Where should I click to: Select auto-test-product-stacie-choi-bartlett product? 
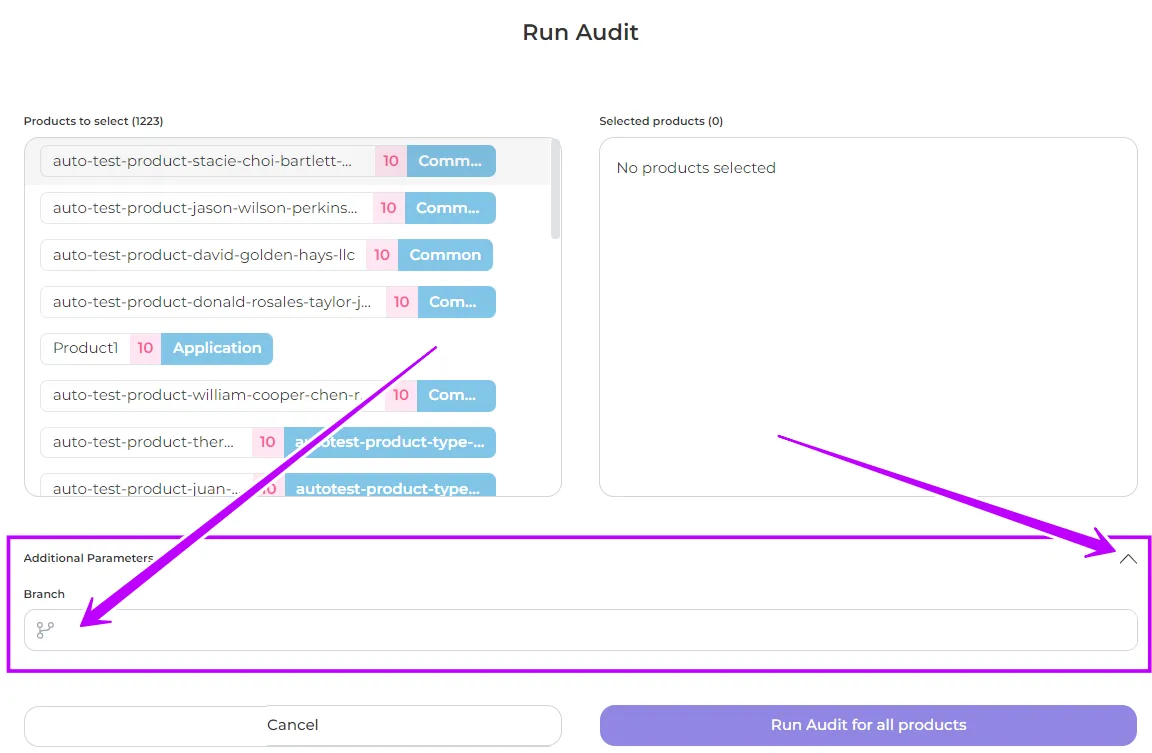(202, 161)
